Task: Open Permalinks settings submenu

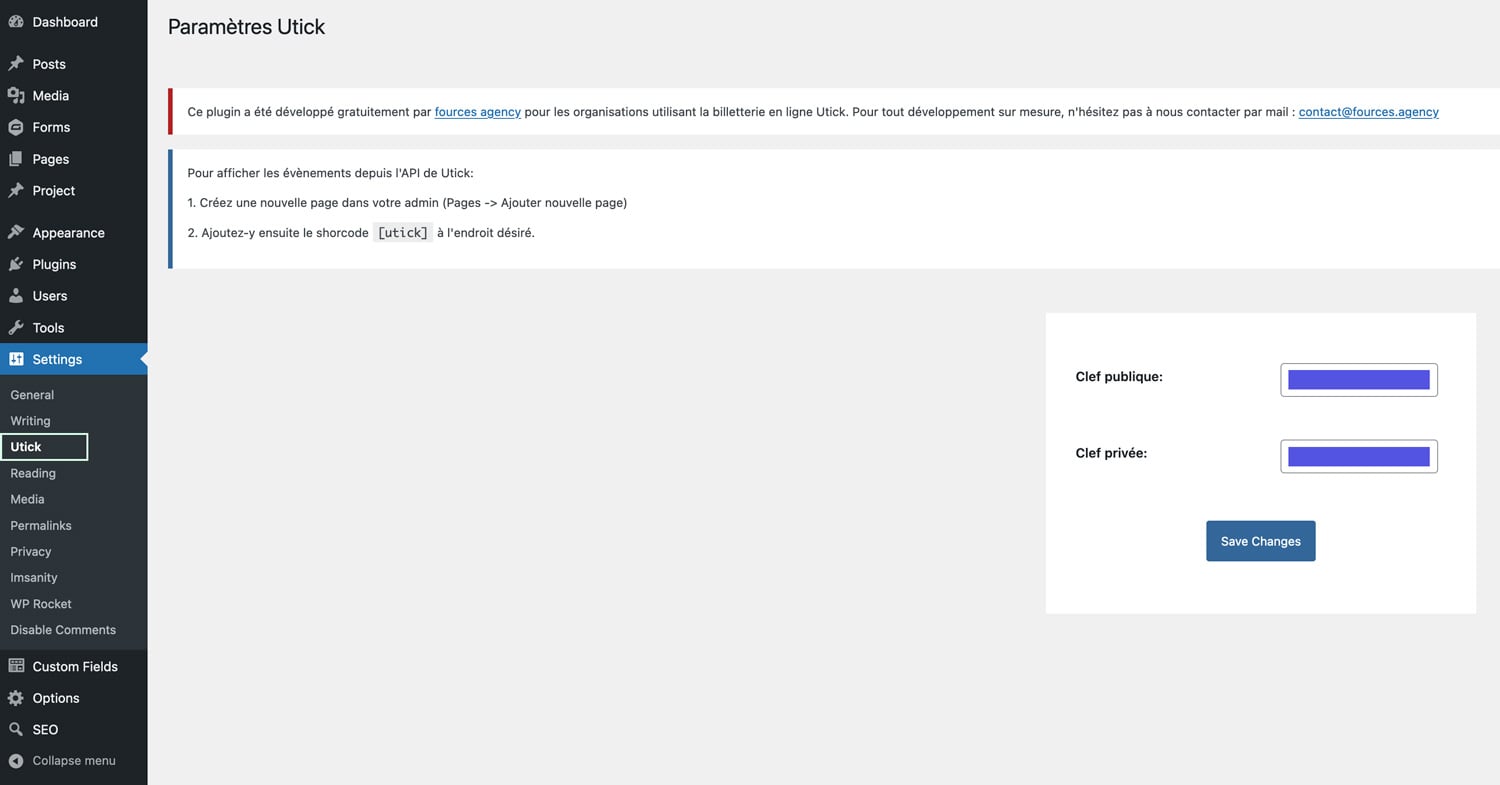Action: click(41, 525)
